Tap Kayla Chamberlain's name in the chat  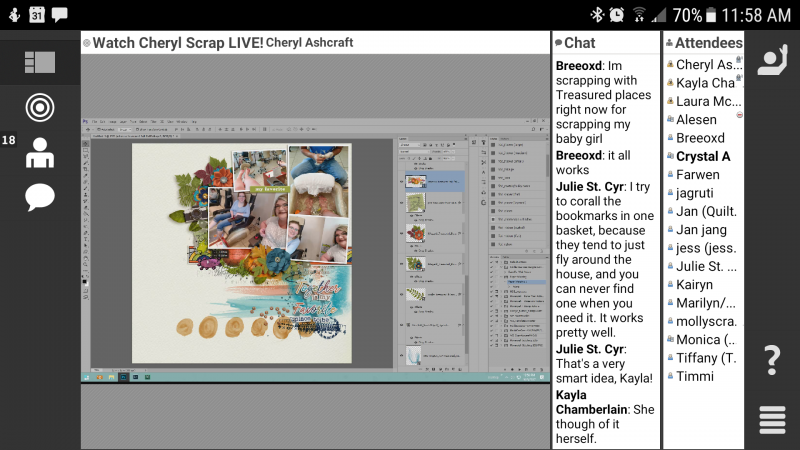pos(591,402)
